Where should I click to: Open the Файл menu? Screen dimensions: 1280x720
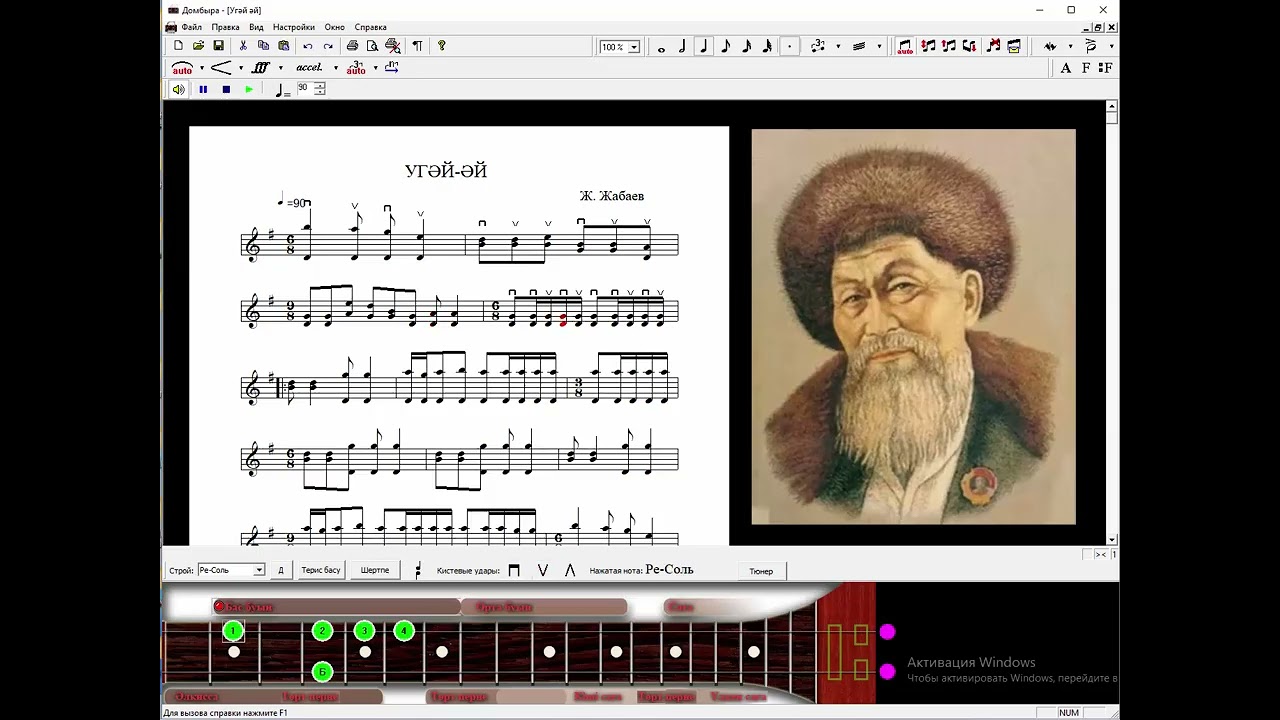coord(192,27)
